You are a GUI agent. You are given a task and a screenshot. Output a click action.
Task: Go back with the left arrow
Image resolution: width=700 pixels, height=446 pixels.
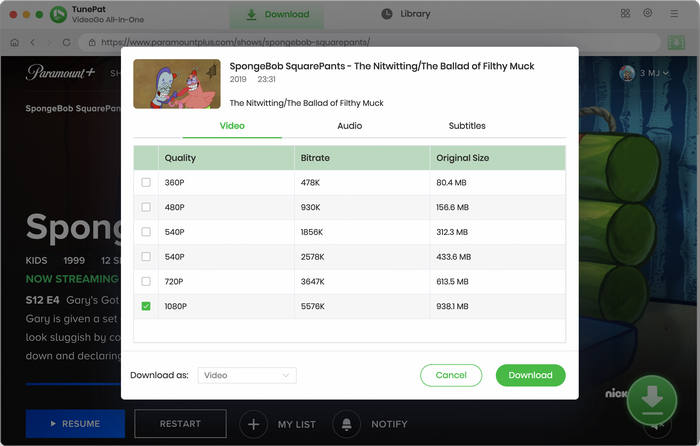coord(33,43)
